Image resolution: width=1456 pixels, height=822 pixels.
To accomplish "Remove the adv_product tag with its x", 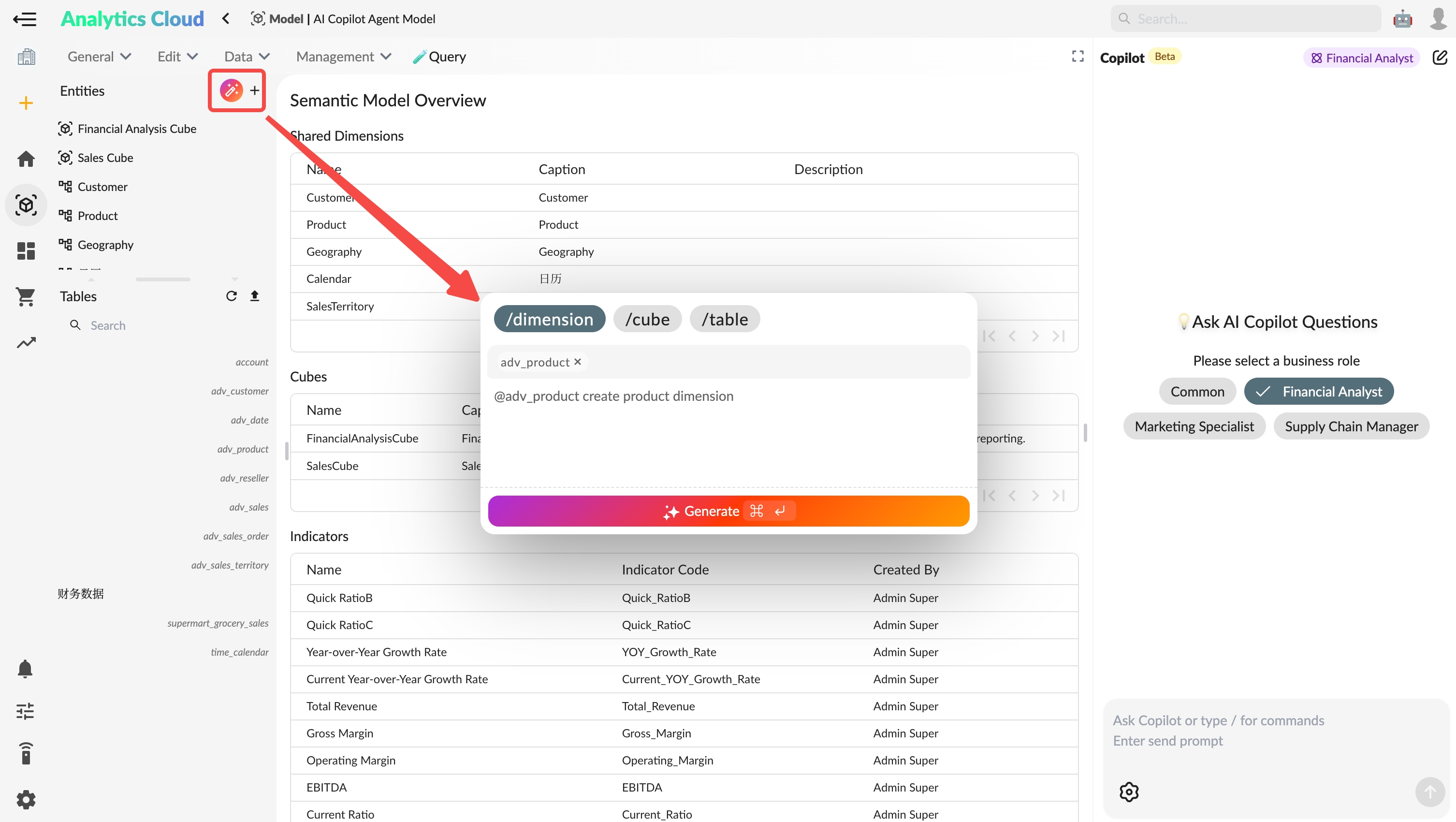I will (578, 362).
